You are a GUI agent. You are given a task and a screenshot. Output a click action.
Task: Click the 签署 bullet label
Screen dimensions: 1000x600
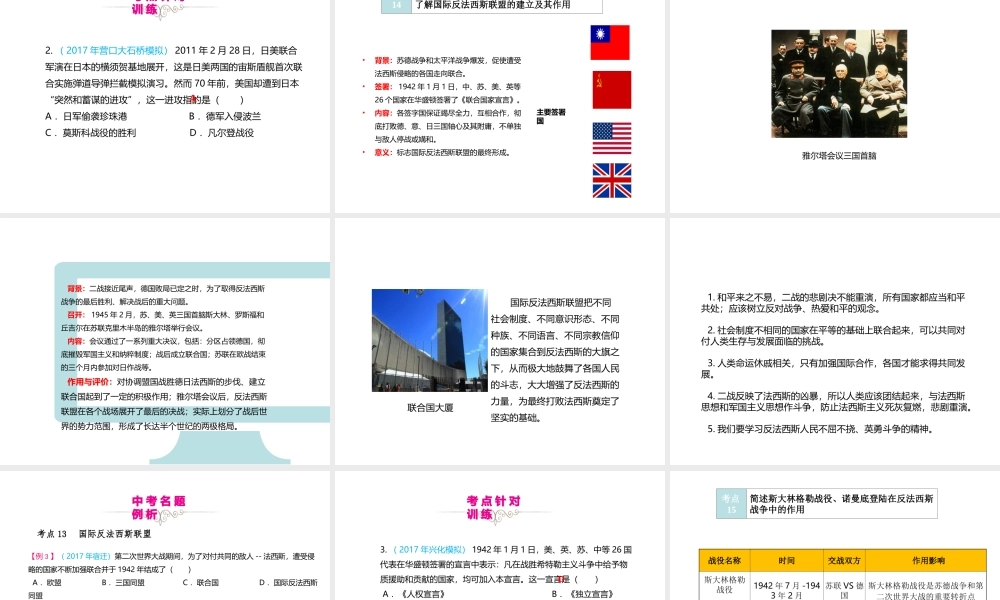pyautogui.click(x=383, y=87)
